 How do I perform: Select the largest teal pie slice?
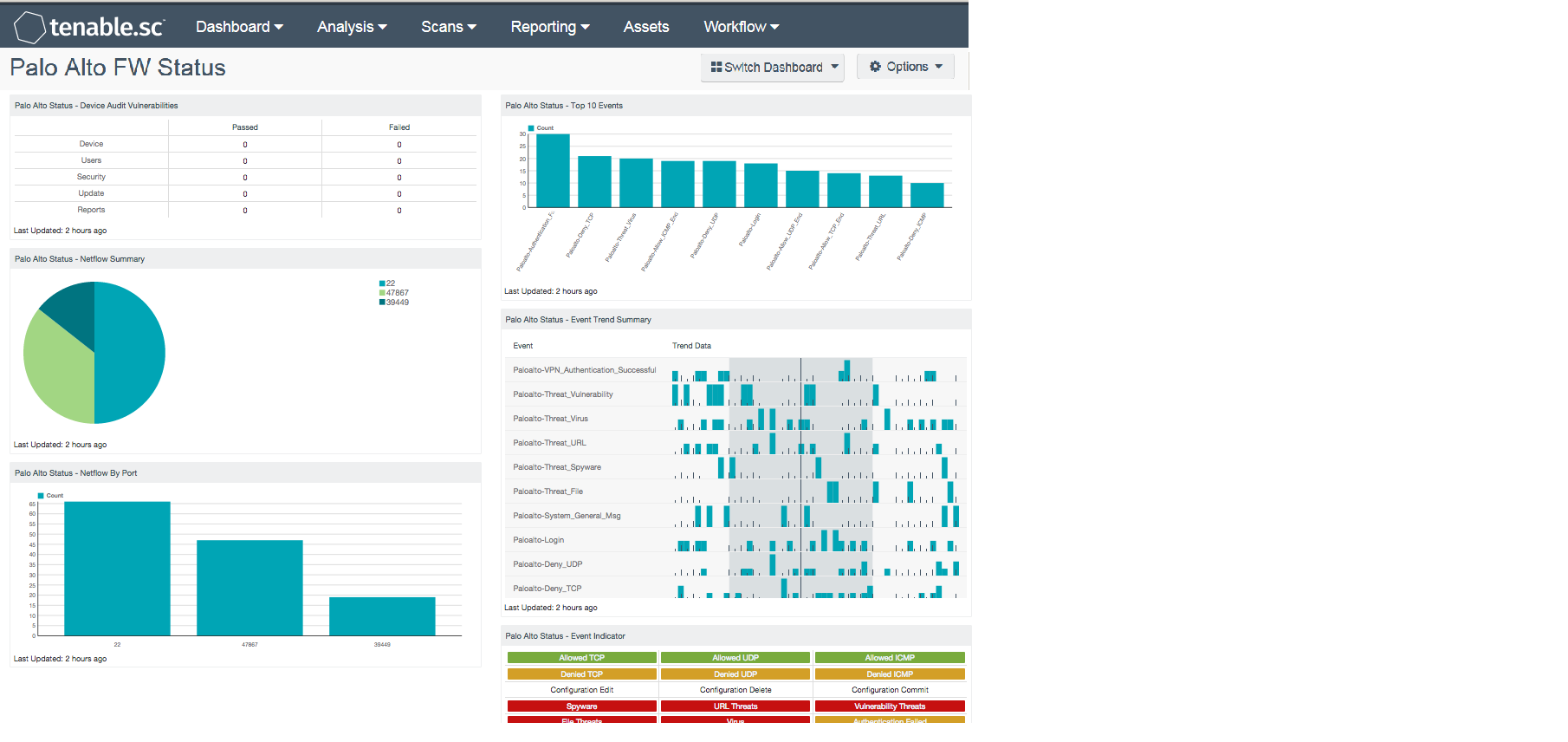tap(130, 353)
